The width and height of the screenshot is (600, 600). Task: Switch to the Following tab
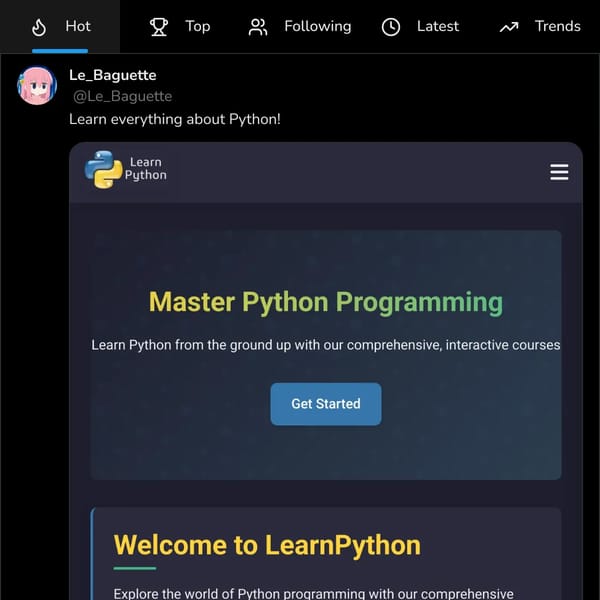pyautogui.click(x=300, y=26)
